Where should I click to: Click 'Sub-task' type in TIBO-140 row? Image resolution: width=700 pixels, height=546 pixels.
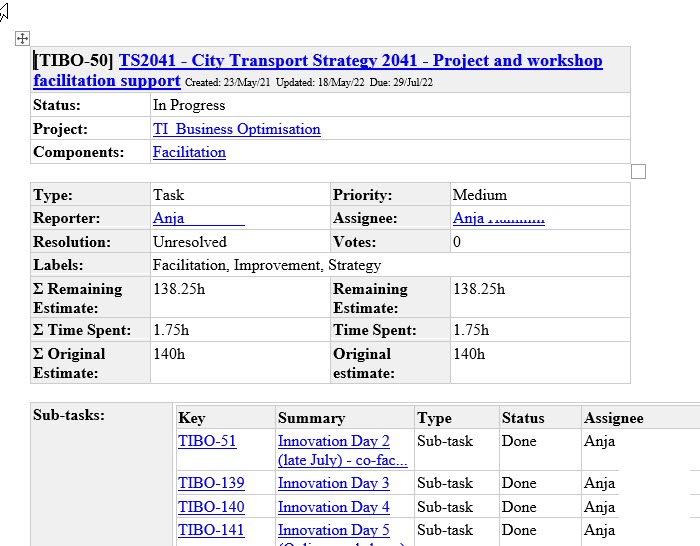click(x=445, y=507)
